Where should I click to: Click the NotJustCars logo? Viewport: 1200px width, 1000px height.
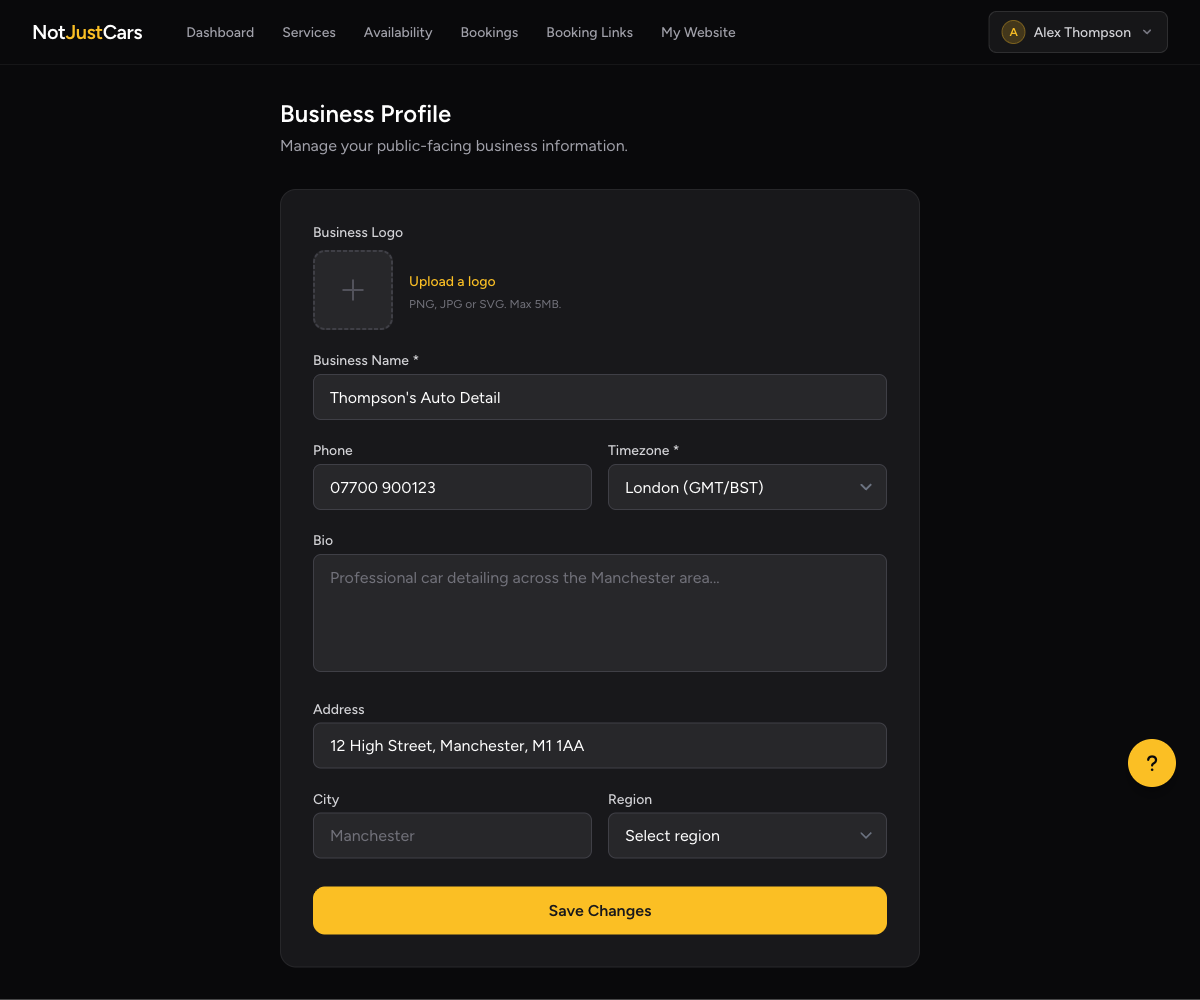pos(87,32)
